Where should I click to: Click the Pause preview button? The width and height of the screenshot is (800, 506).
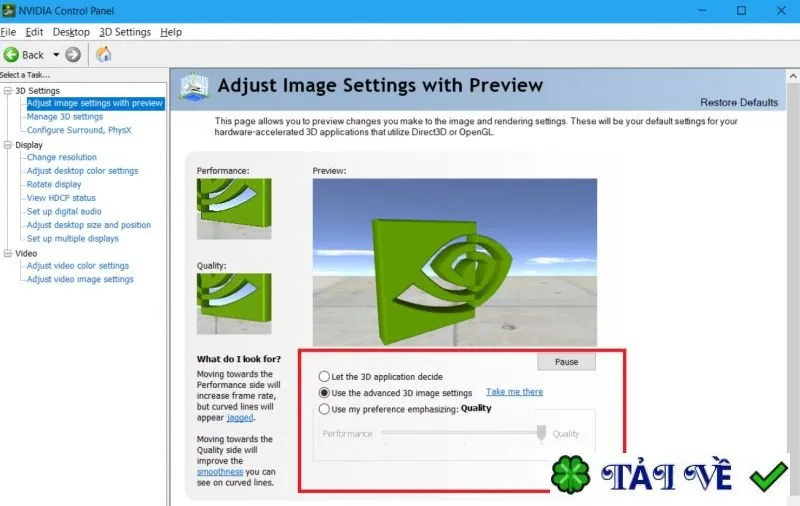566,362
